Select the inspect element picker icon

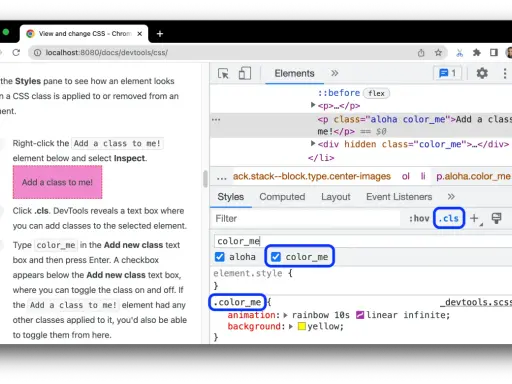223,73
